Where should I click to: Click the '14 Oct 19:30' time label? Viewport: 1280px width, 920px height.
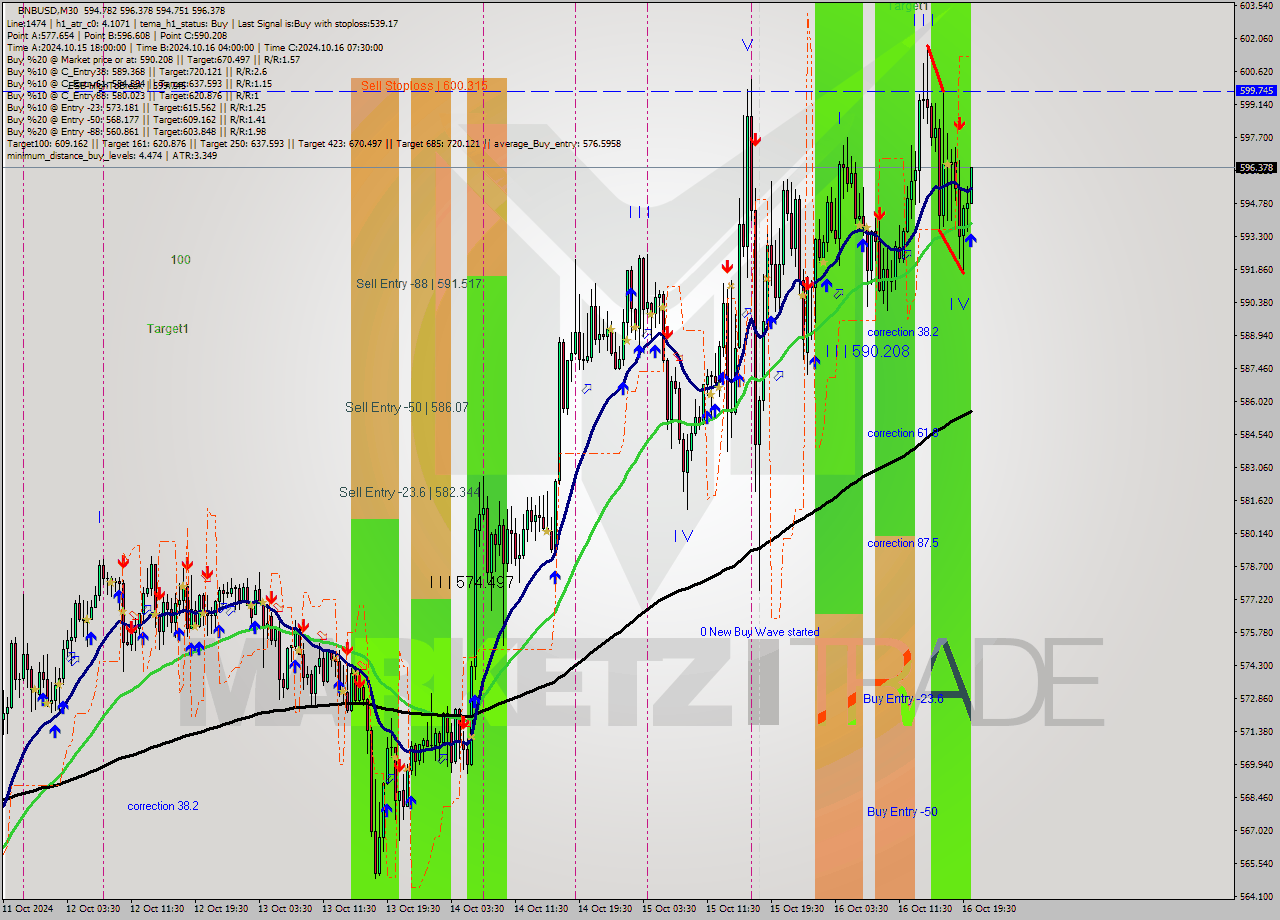click(605, 909)
